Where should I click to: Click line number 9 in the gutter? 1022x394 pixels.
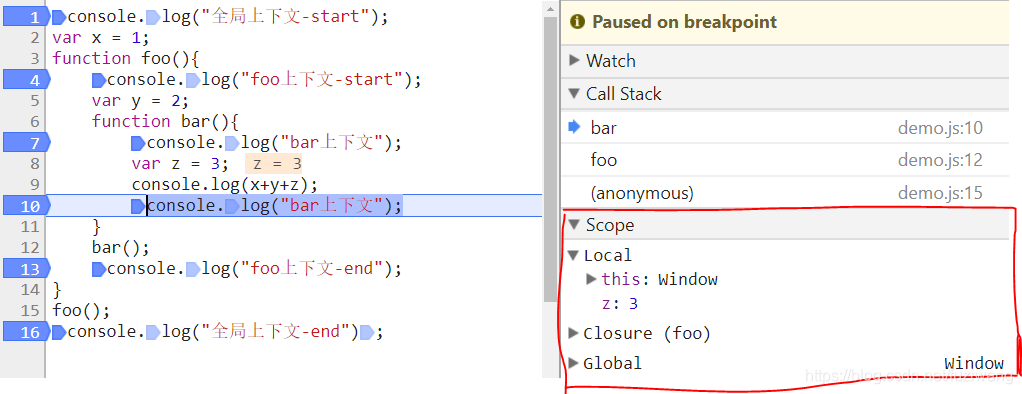35,185
